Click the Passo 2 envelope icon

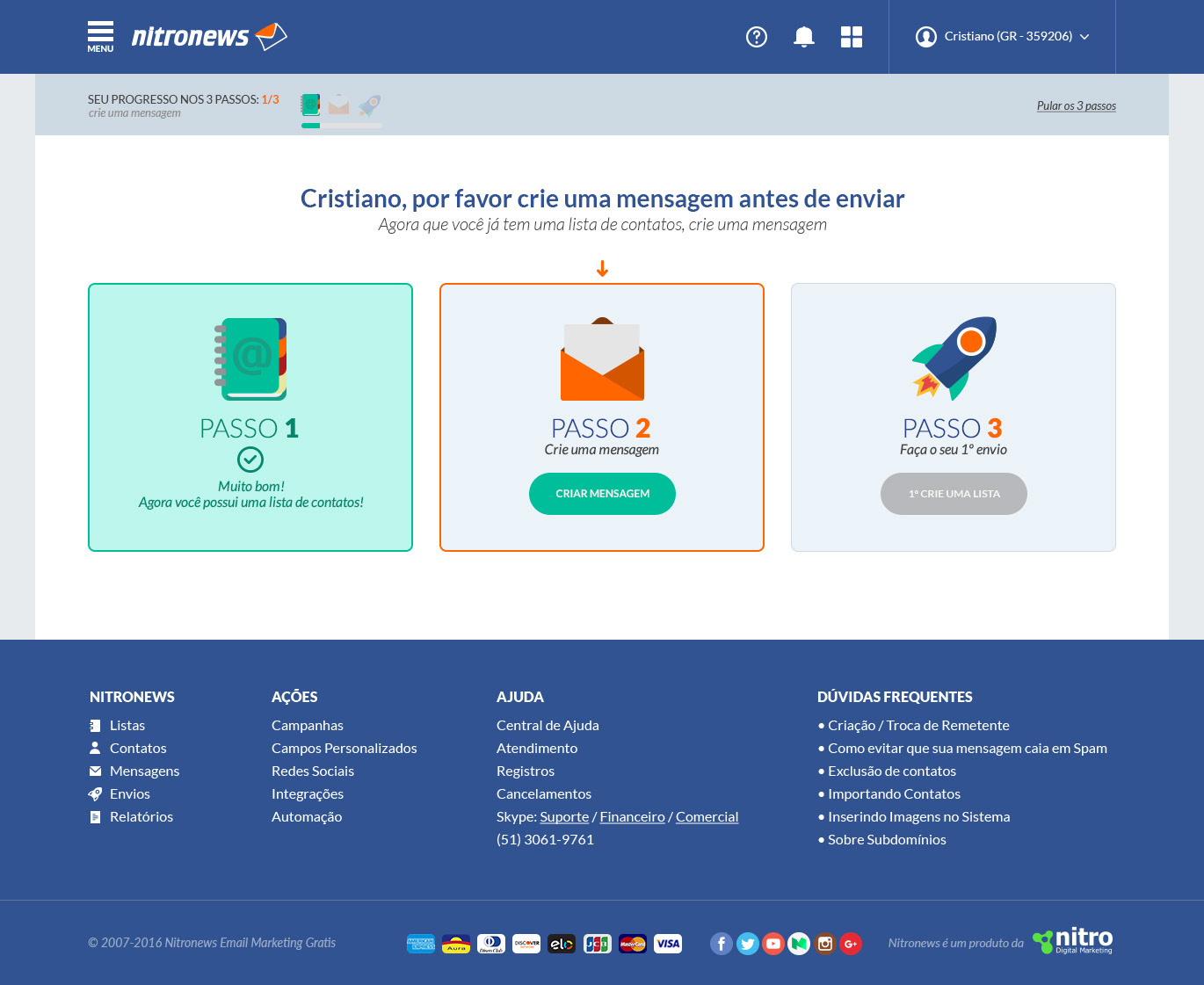[602, 359]
